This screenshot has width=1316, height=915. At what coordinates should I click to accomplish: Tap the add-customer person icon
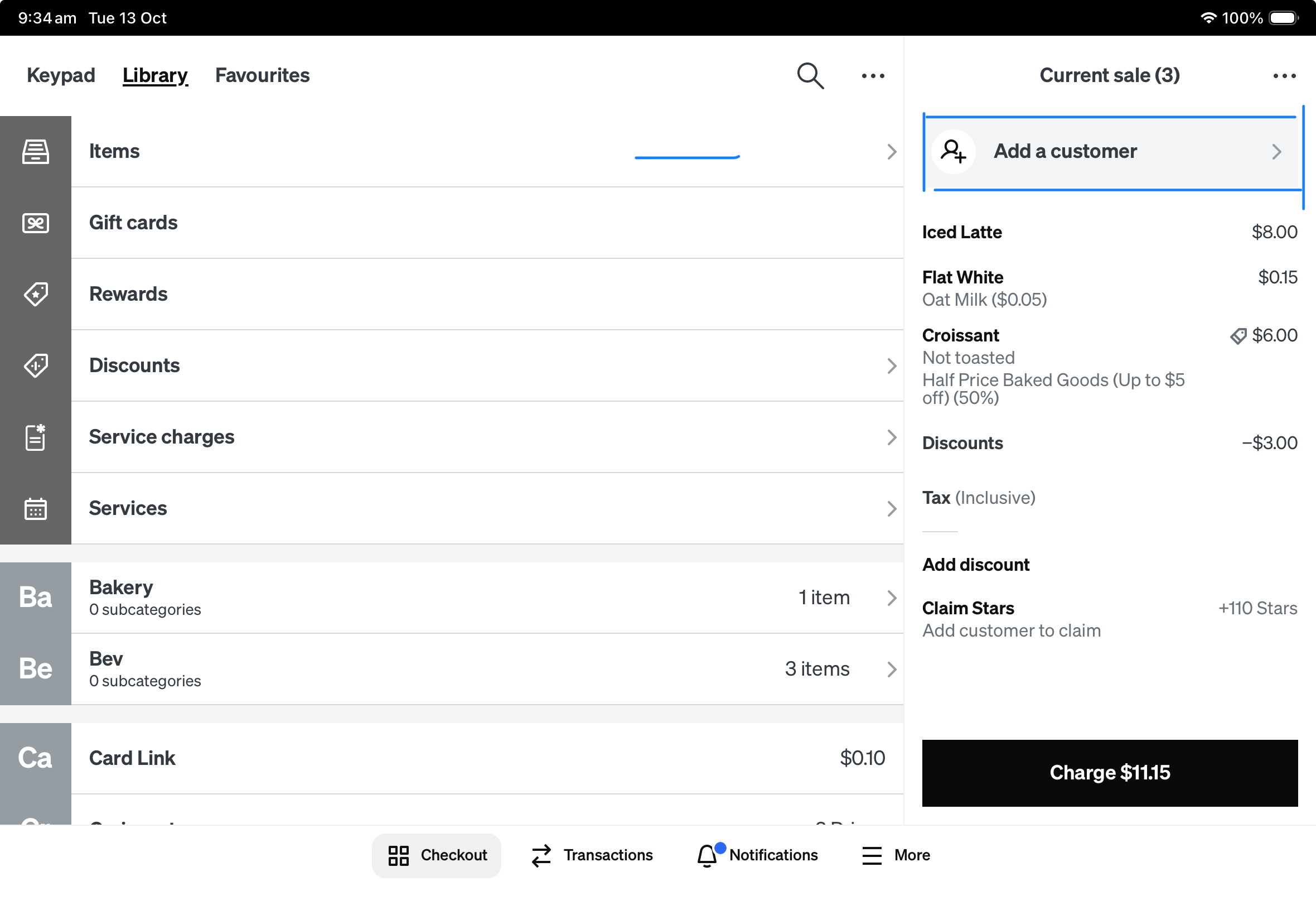[954, 151]
